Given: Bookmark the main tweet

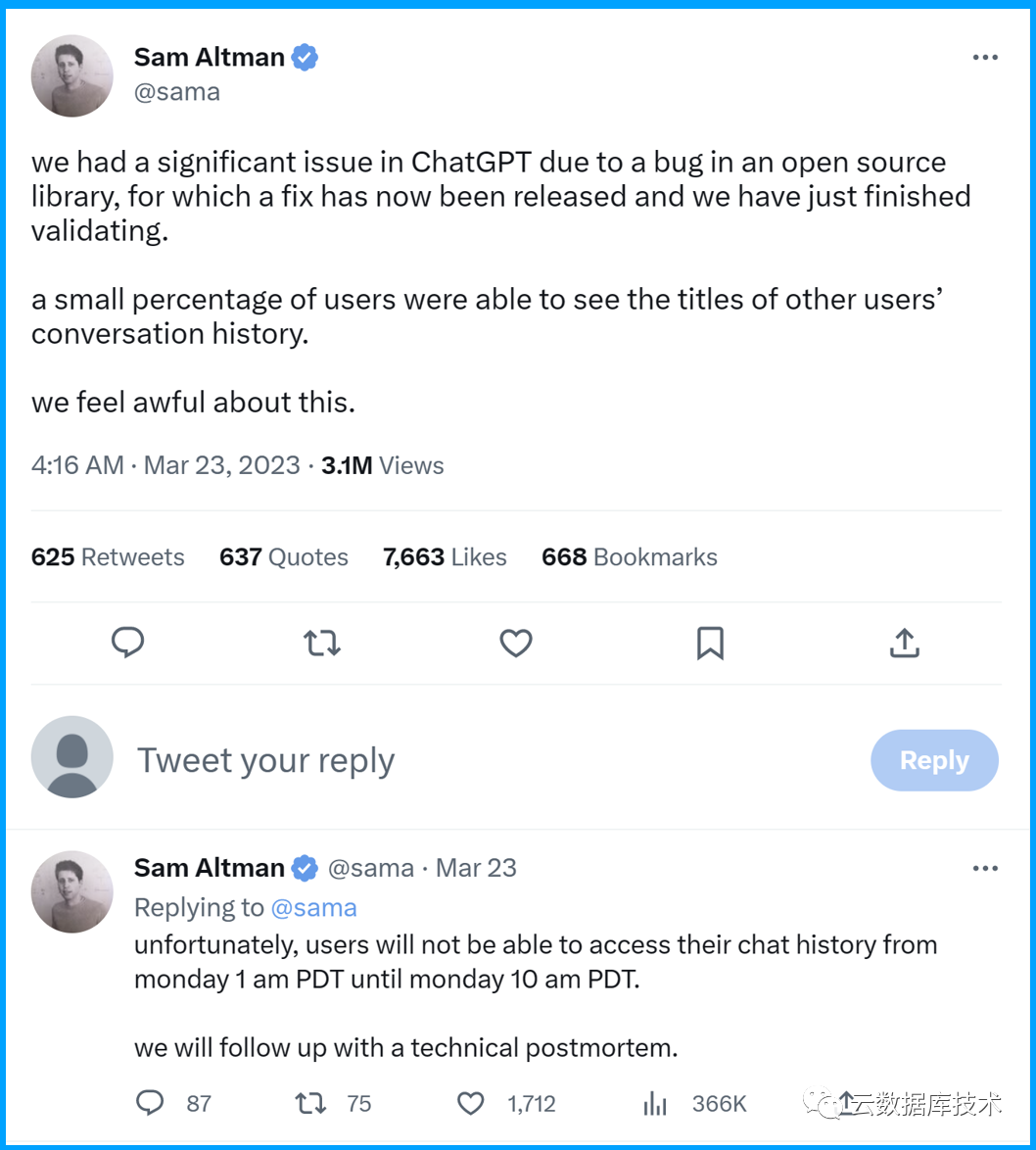Looking at the screenshot, I should [x=710, y=643].
